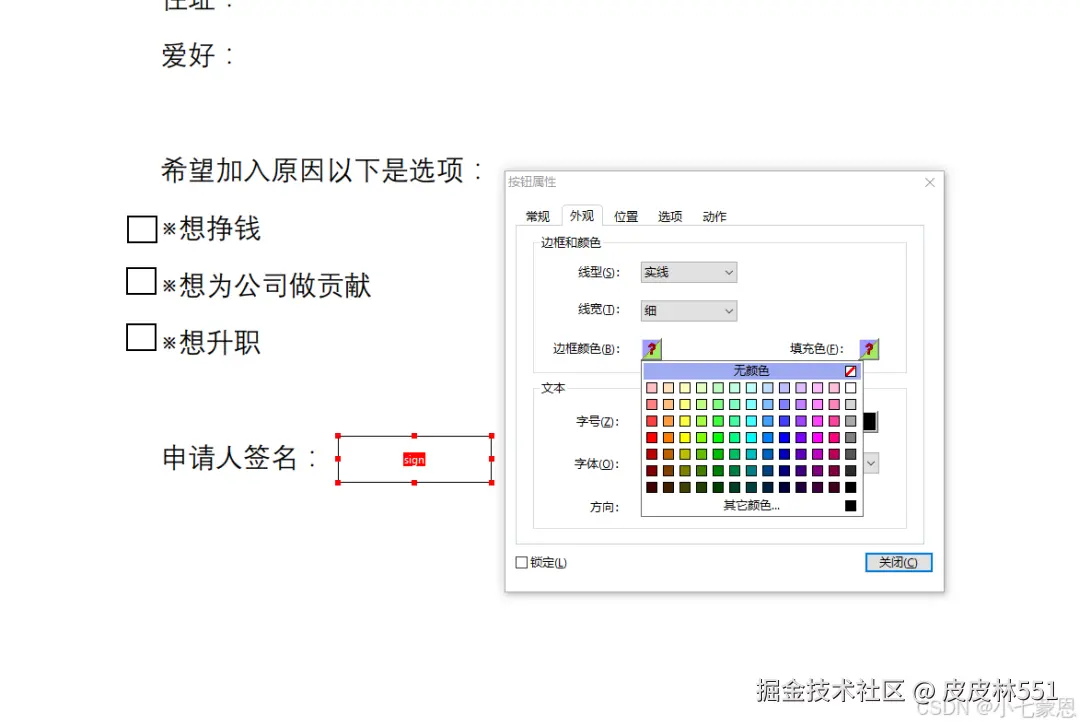
Task: Open the 字体 font dropdown
Action: point(872,463)
